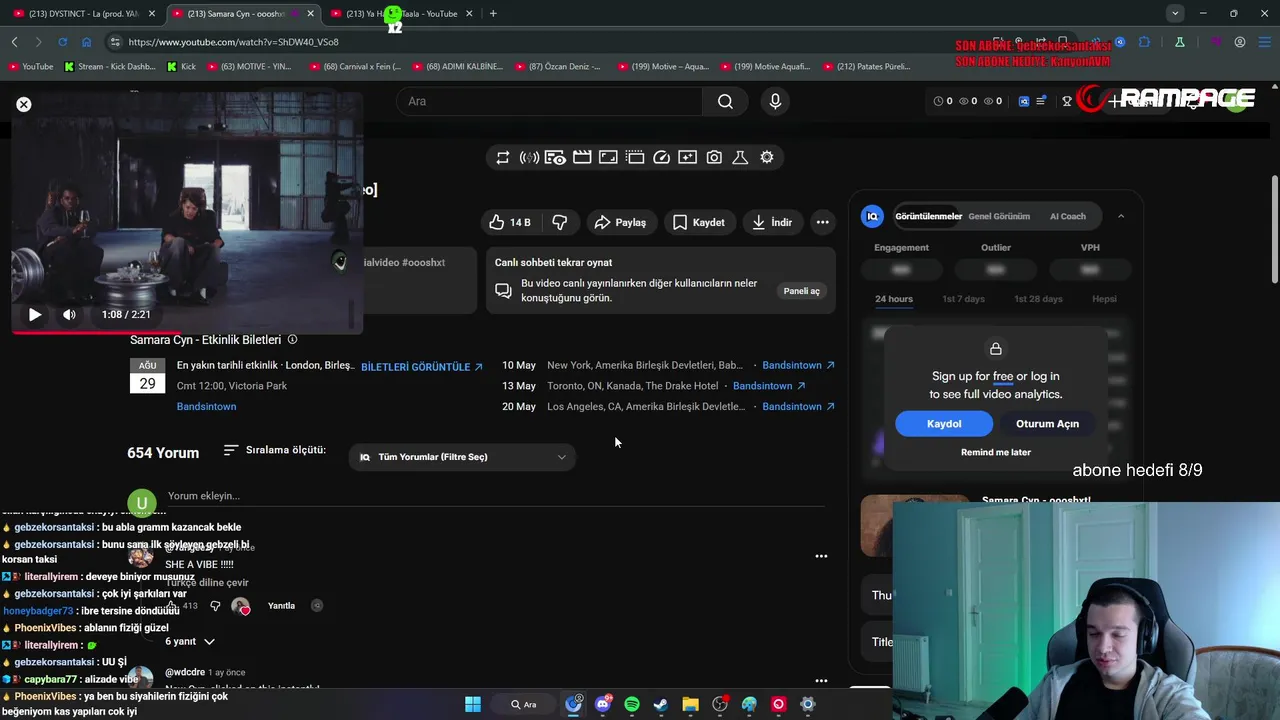This screenshot has width=1280, height=720.
Task: Select the 1st 7 days range tab
Action: [x=963, y=299]
